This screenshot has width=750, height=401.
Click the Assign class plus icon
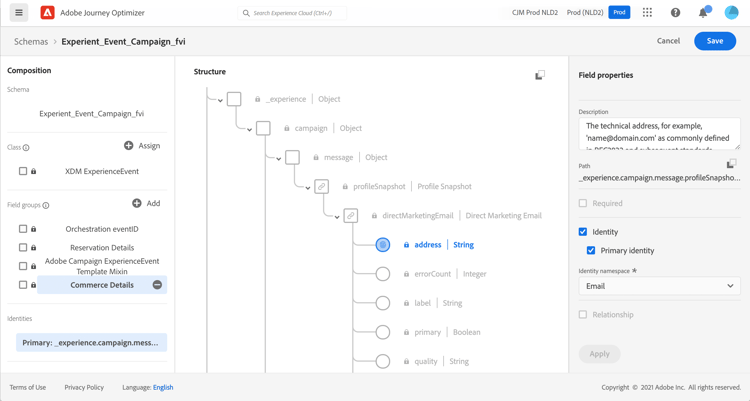pyautogui.click(x=129, y=146)
